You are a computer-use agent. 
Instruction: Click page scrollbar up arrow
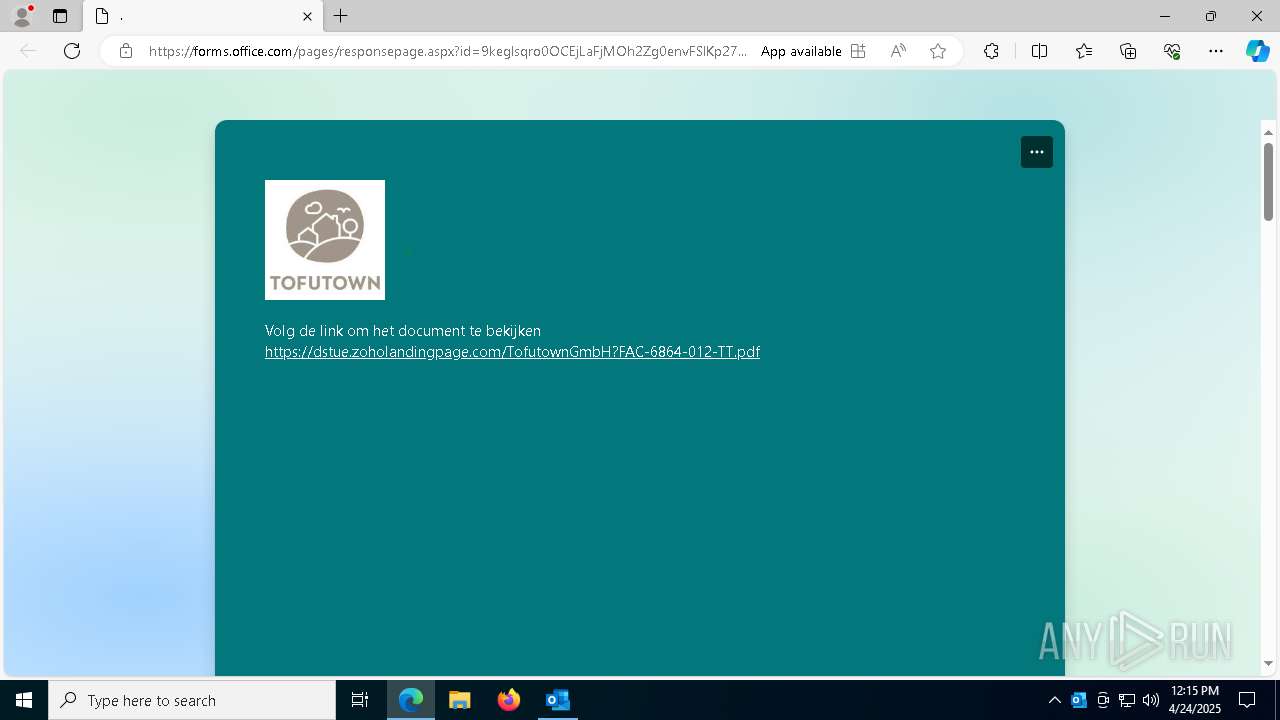click(1268, 132)
